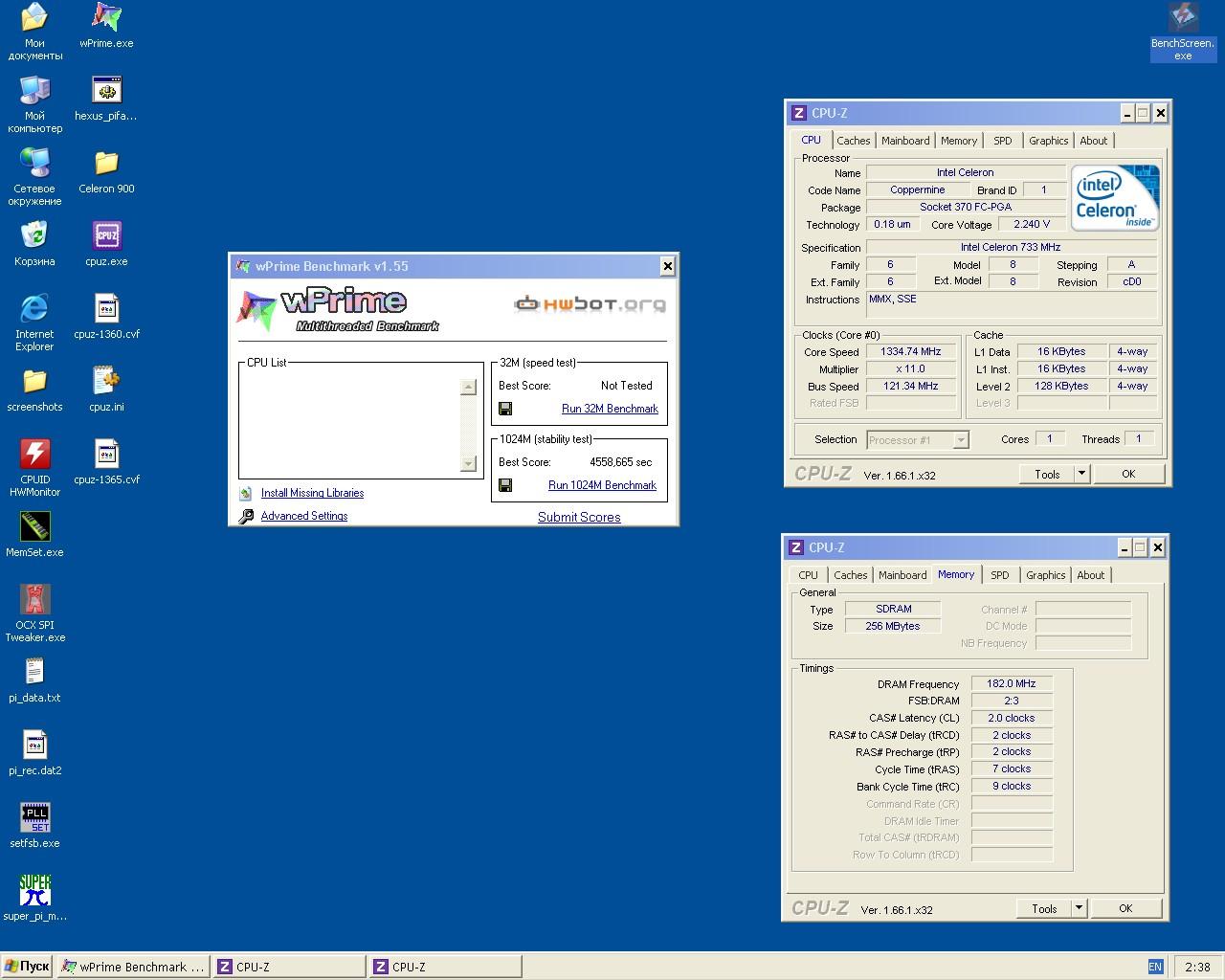This screenshot has height=980, width=1225.
Task: Activate first CPU-Z taskbar button
Action: pyautogui.click(x=289, y=967)
